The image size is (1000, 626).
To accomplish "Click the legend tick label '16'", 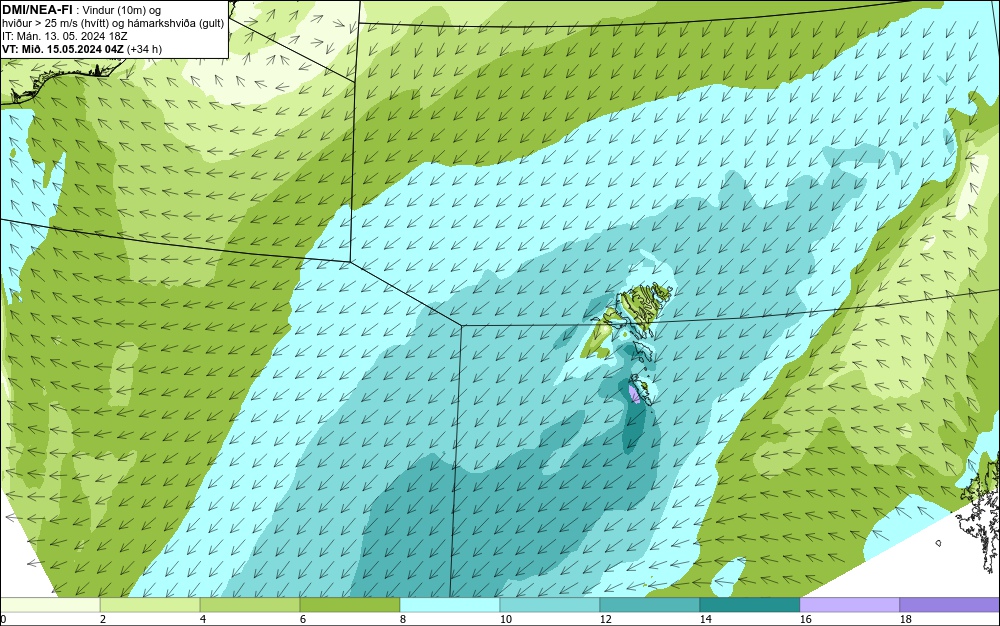I will [x=805, y=619].
